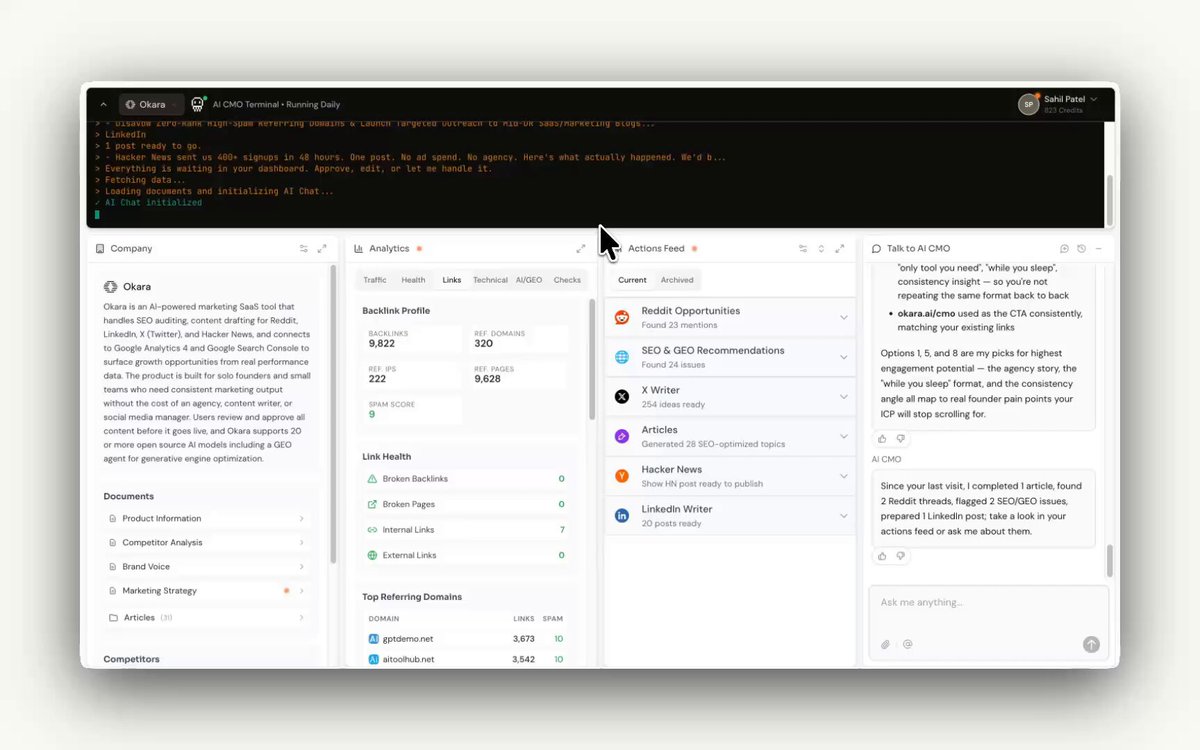The image size is (1200, 750).
Task: Open Actions Feed filter settings icon
Action: point(803,248)
